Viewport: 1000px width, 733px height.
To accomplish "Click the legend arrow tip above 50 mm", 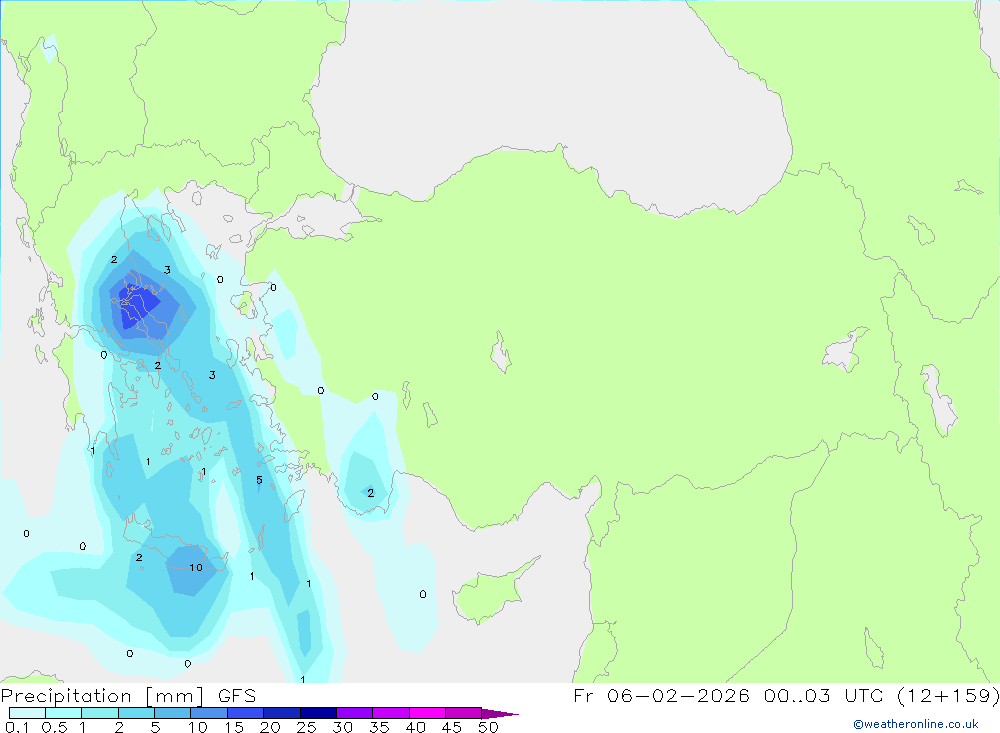I will pyautogui.click(x=501, y=714).
